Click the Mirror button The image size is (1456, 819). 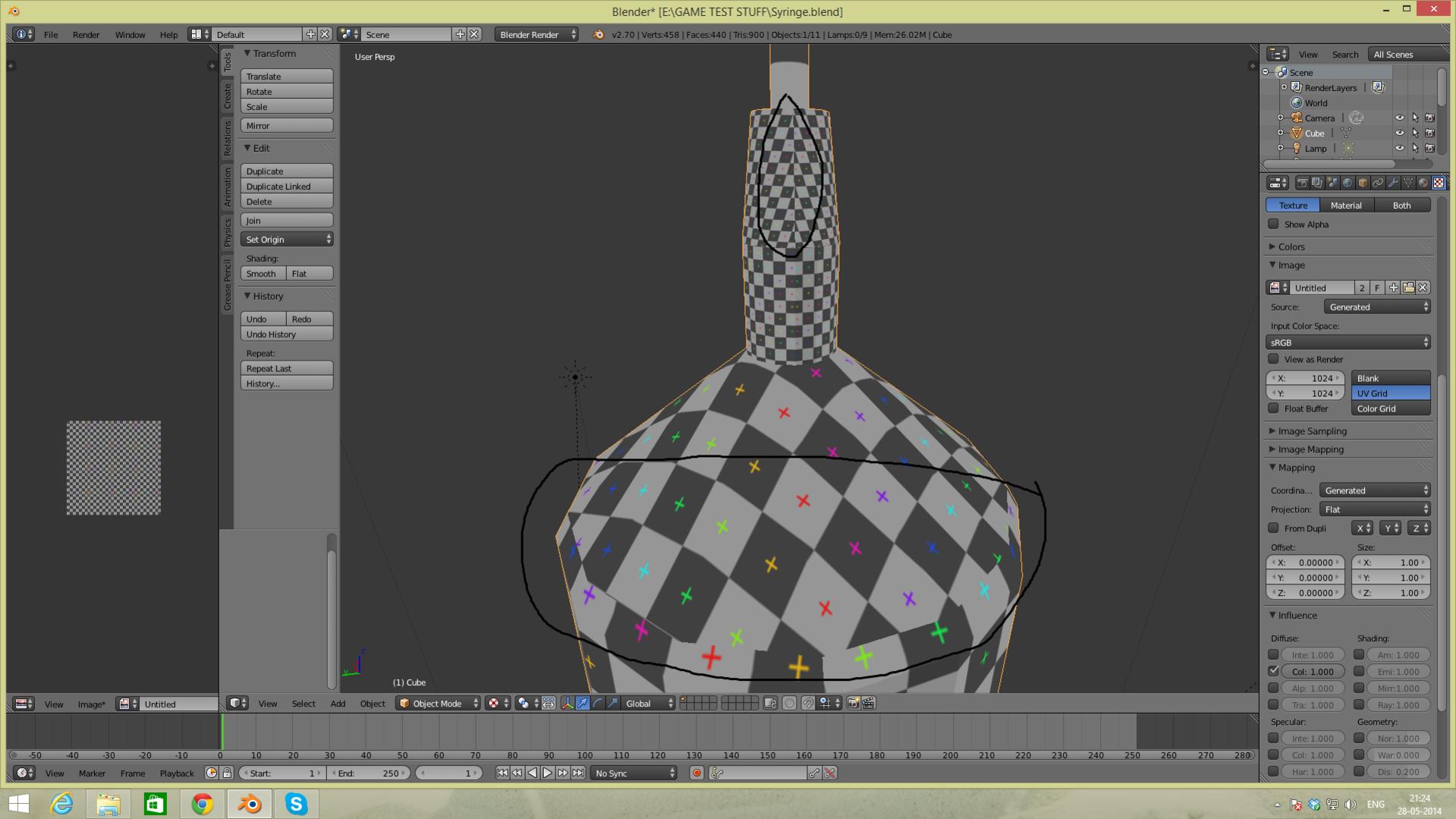click(287, 125)
